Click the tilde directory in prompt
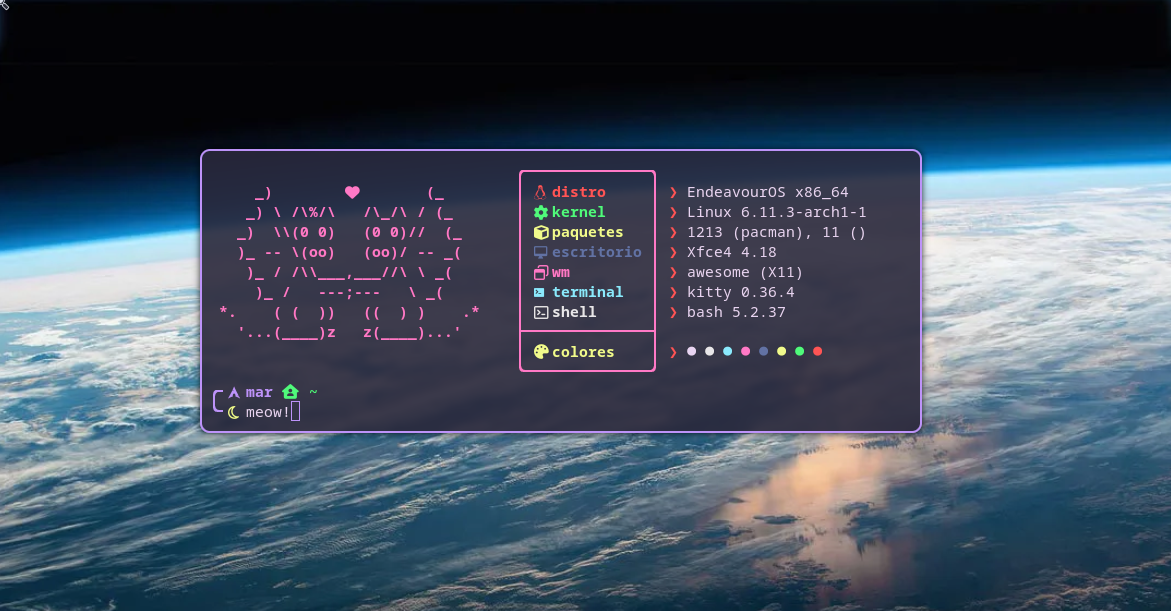Viewport: 1171px width, 611px height. (314, 391)
